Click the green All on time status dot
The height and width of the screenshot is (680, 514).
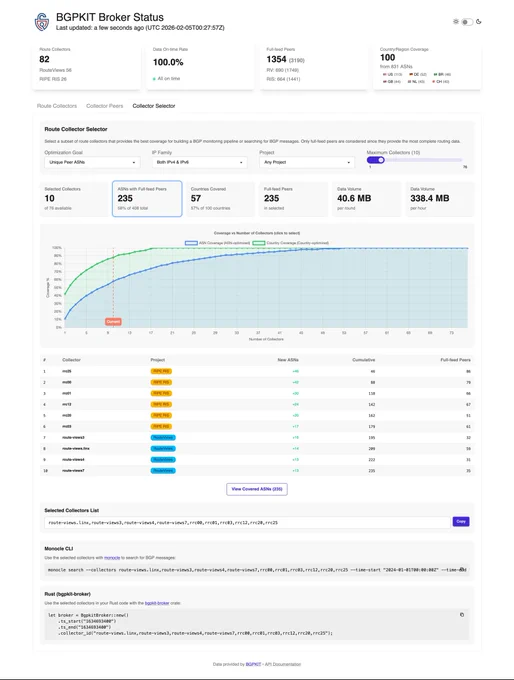(154, 79)
